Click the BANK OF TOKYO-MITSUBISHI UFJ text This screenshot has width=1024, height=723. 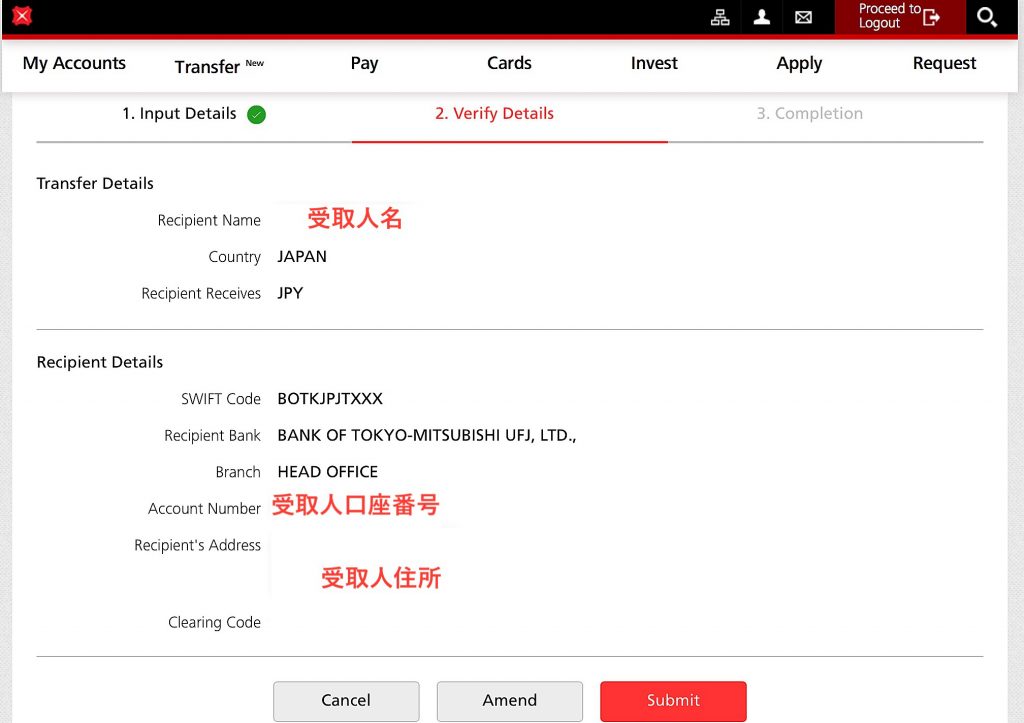click(x=427, y=436)
